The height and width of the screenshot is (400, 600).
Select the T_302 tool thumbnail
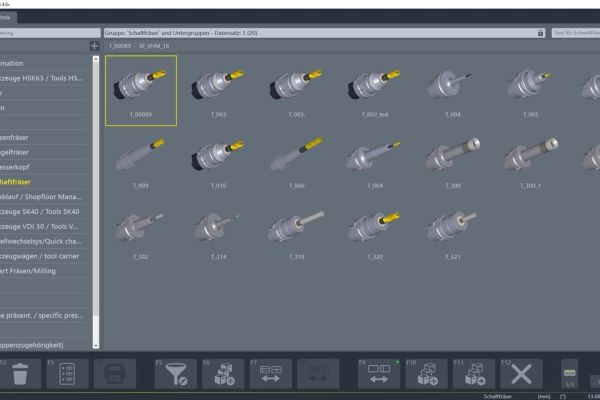tap(141, 233)
